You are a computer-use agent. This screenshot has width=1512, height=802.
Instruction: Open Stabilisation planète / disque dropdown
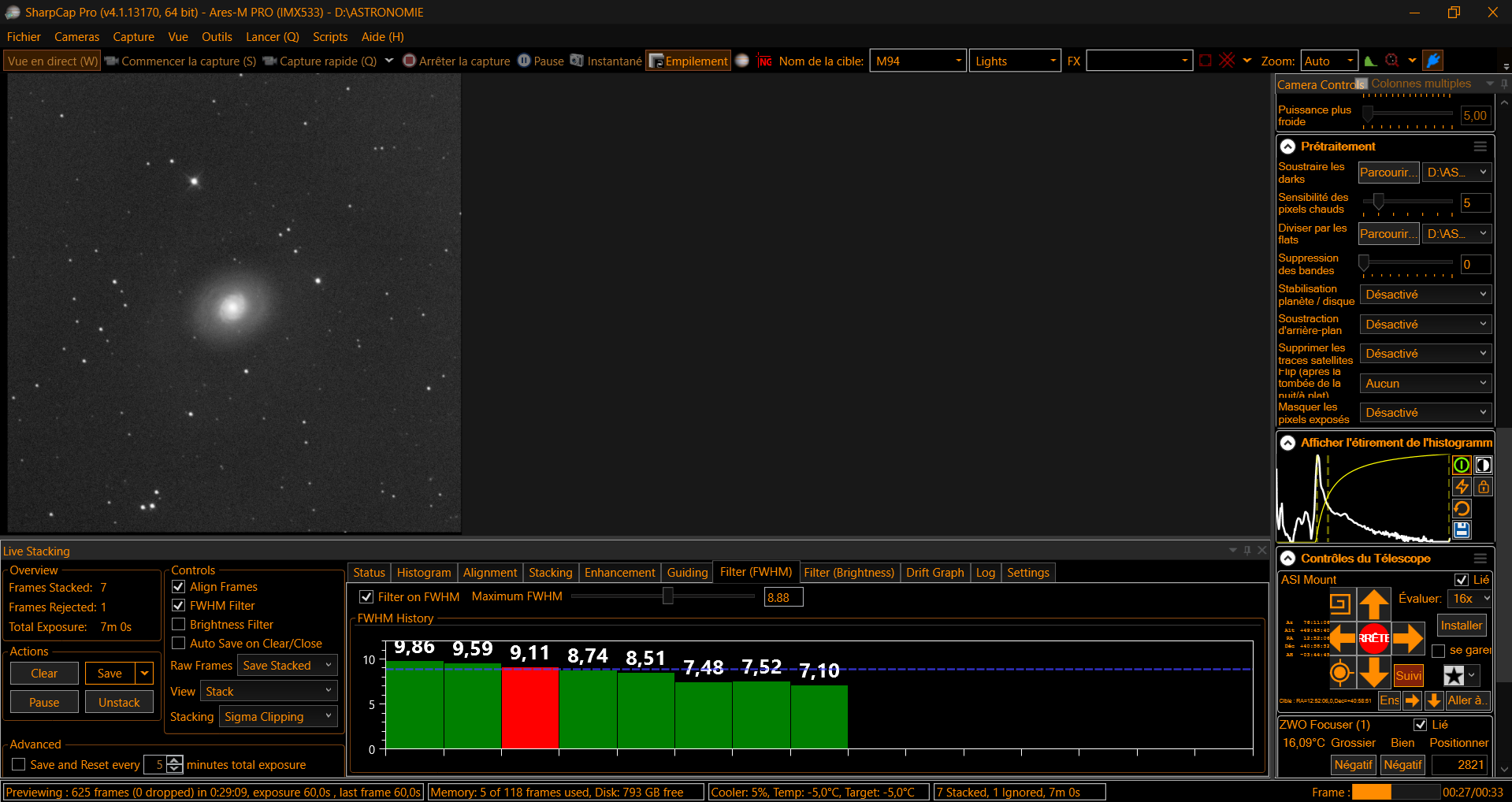(1425, 295)
